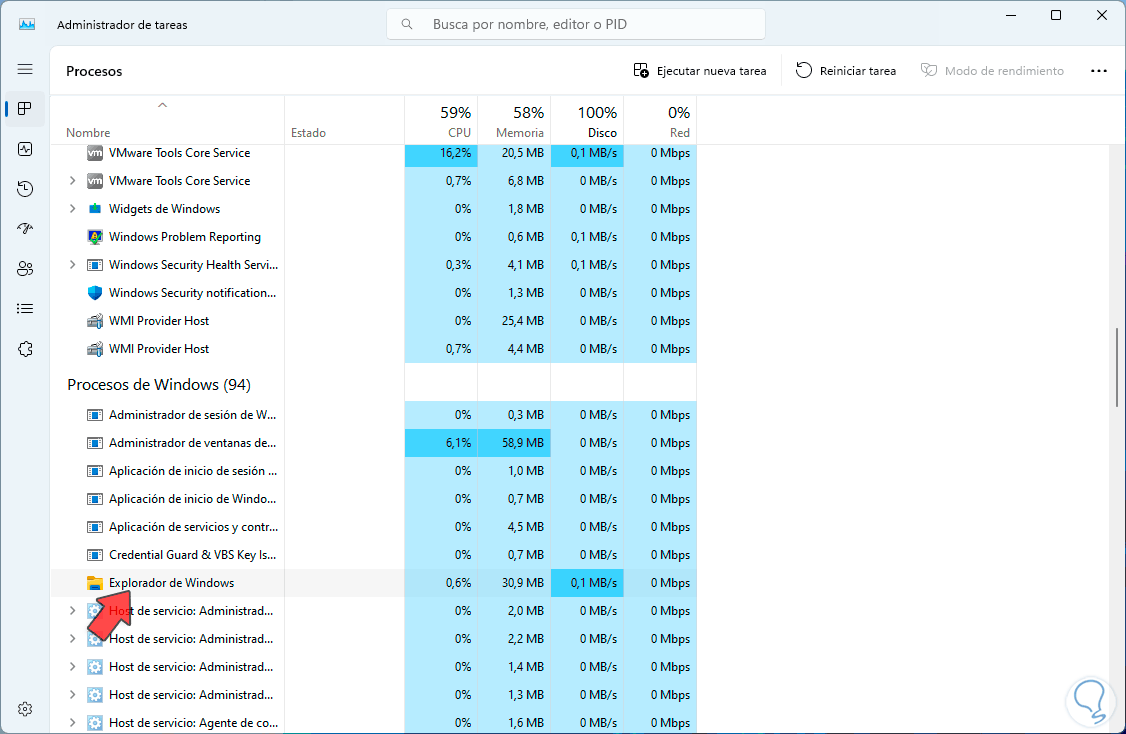1126x734 pixels.
Task: Open the App history sidebar icon
Action: pyautogui.click(x=25, y=189)
